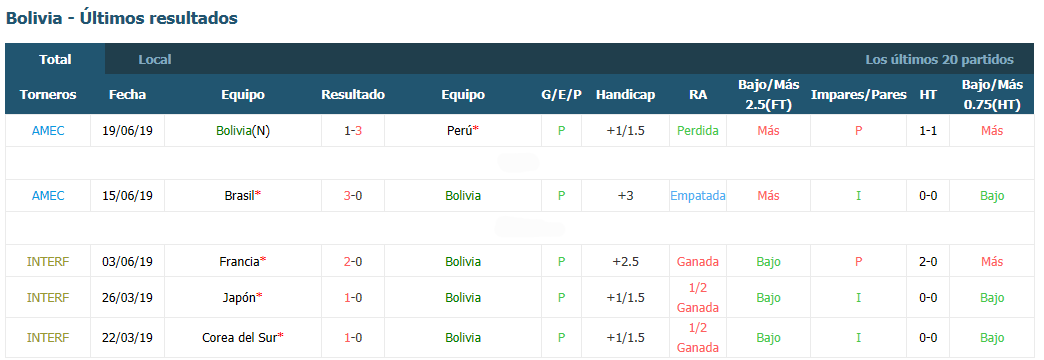This screenshot has width=1044, height=360.
Task: Switch to the Local tab
Action: tap(154, 59)
